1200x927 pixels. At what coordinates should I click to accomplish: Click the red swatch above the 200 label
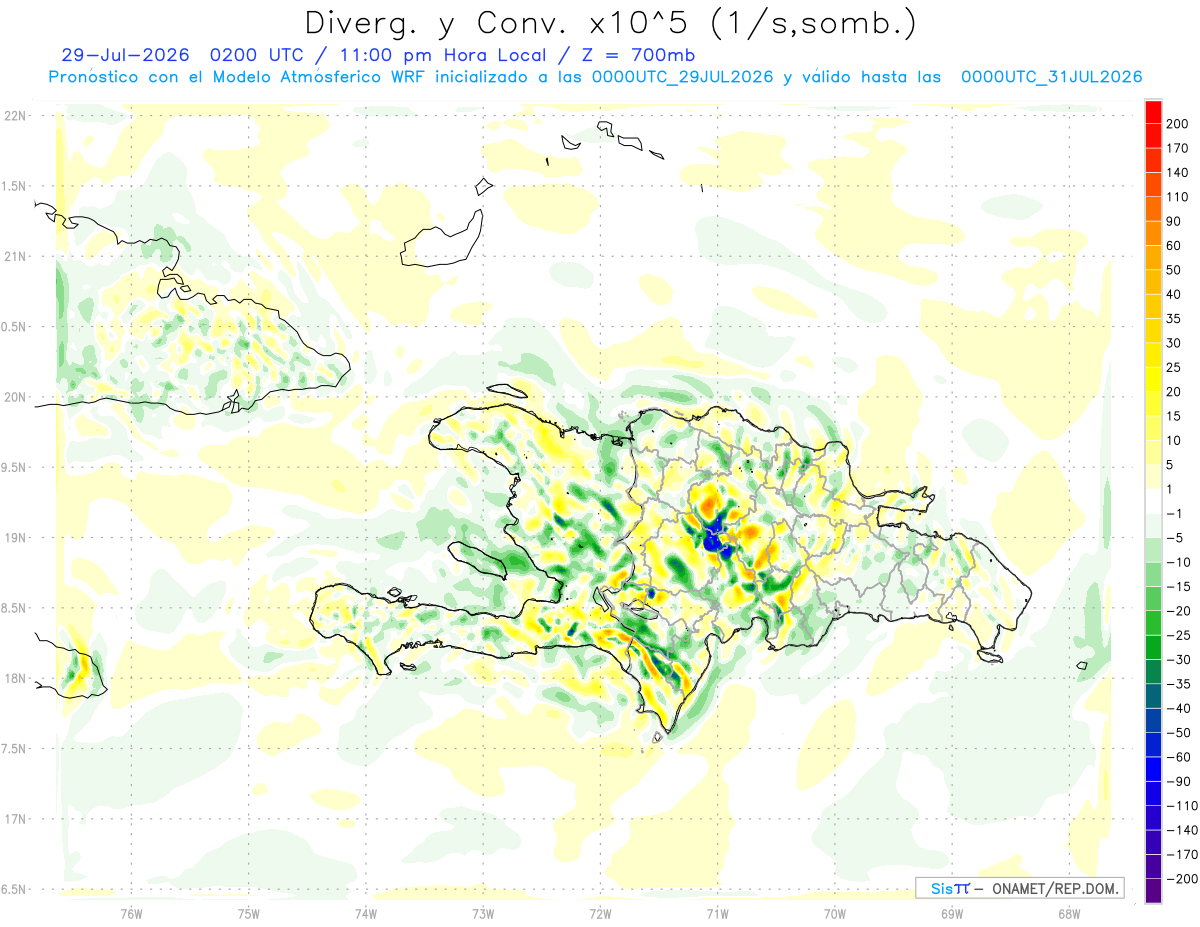point(1153,112)
